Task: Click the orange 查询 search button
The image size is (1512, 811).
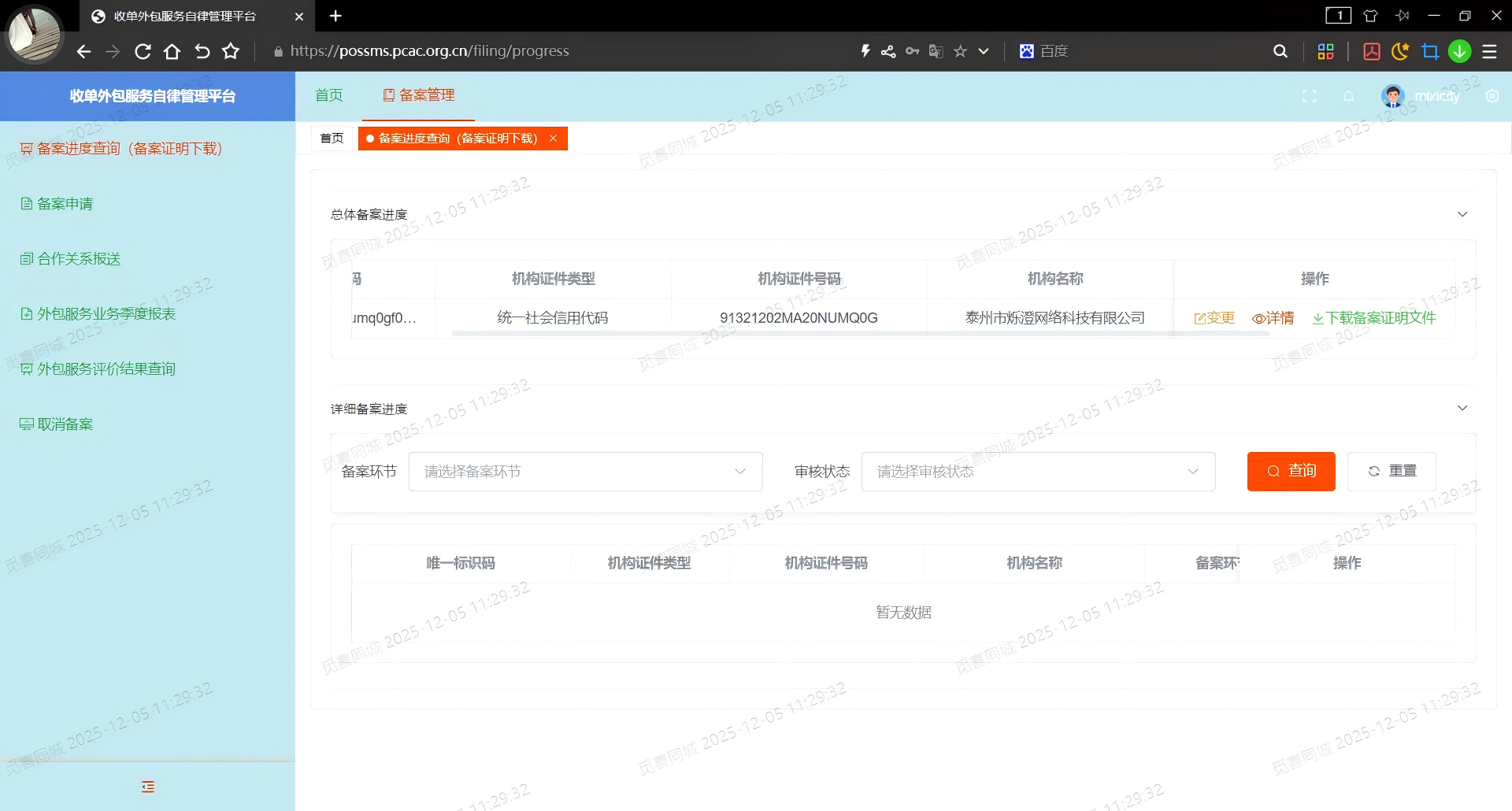Action: click(1291, 471)
